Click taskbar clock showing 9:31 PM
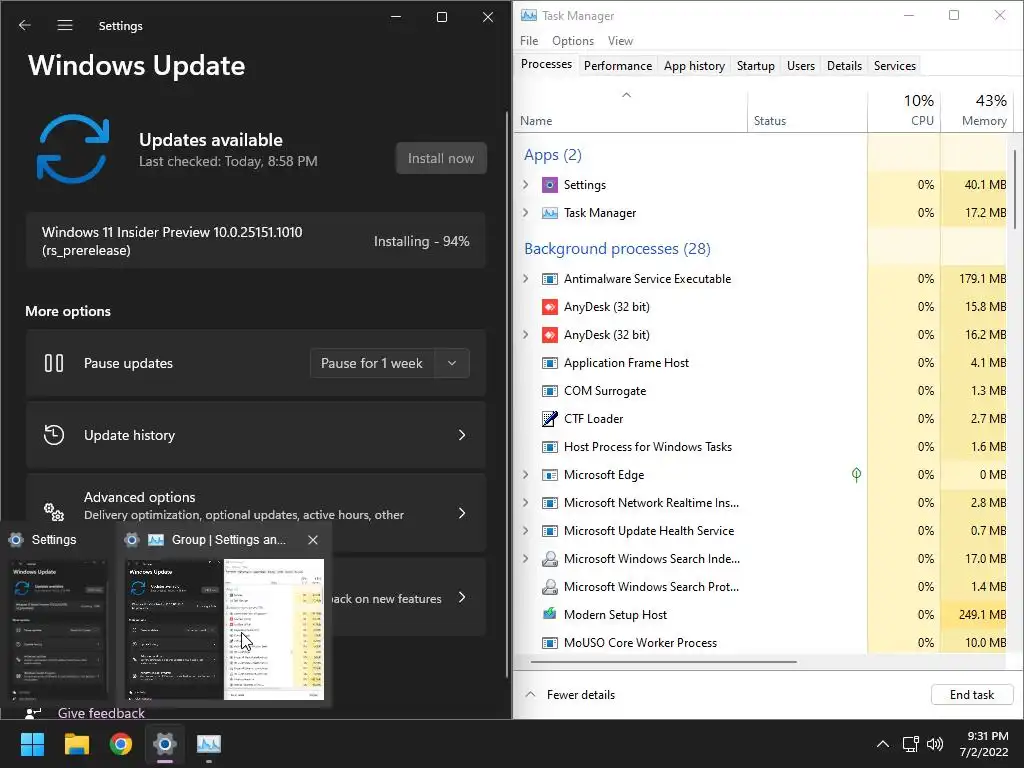1024x768 pixels. click(x=984, y=744)
